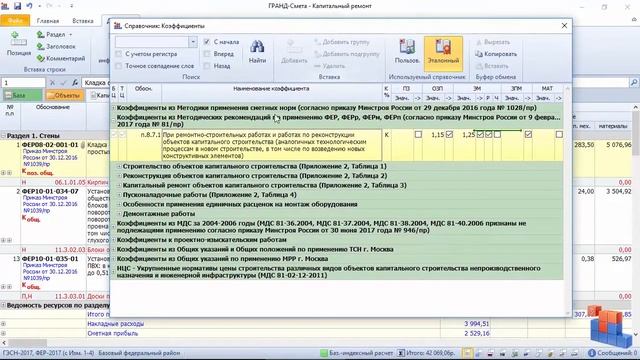Click the ФЕР08-02-001-01 position code

click(x=50, y=145)
